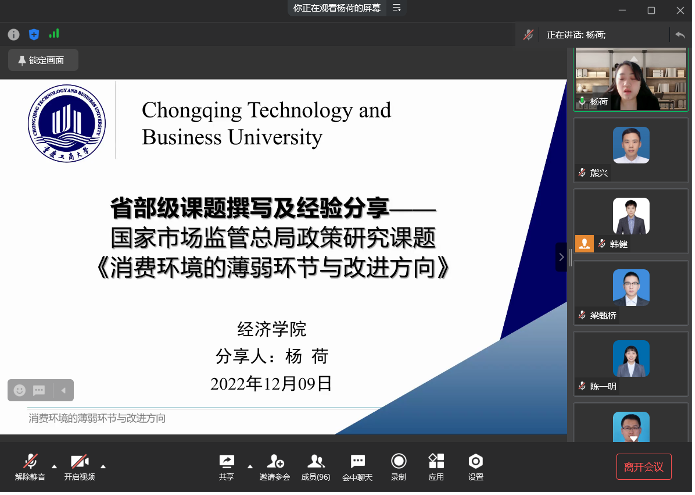Image resolution: width=695 pixels, height=495 pixels.
Task: Click the red 离开会议 leave meeting button
Action: pos(643,467)
